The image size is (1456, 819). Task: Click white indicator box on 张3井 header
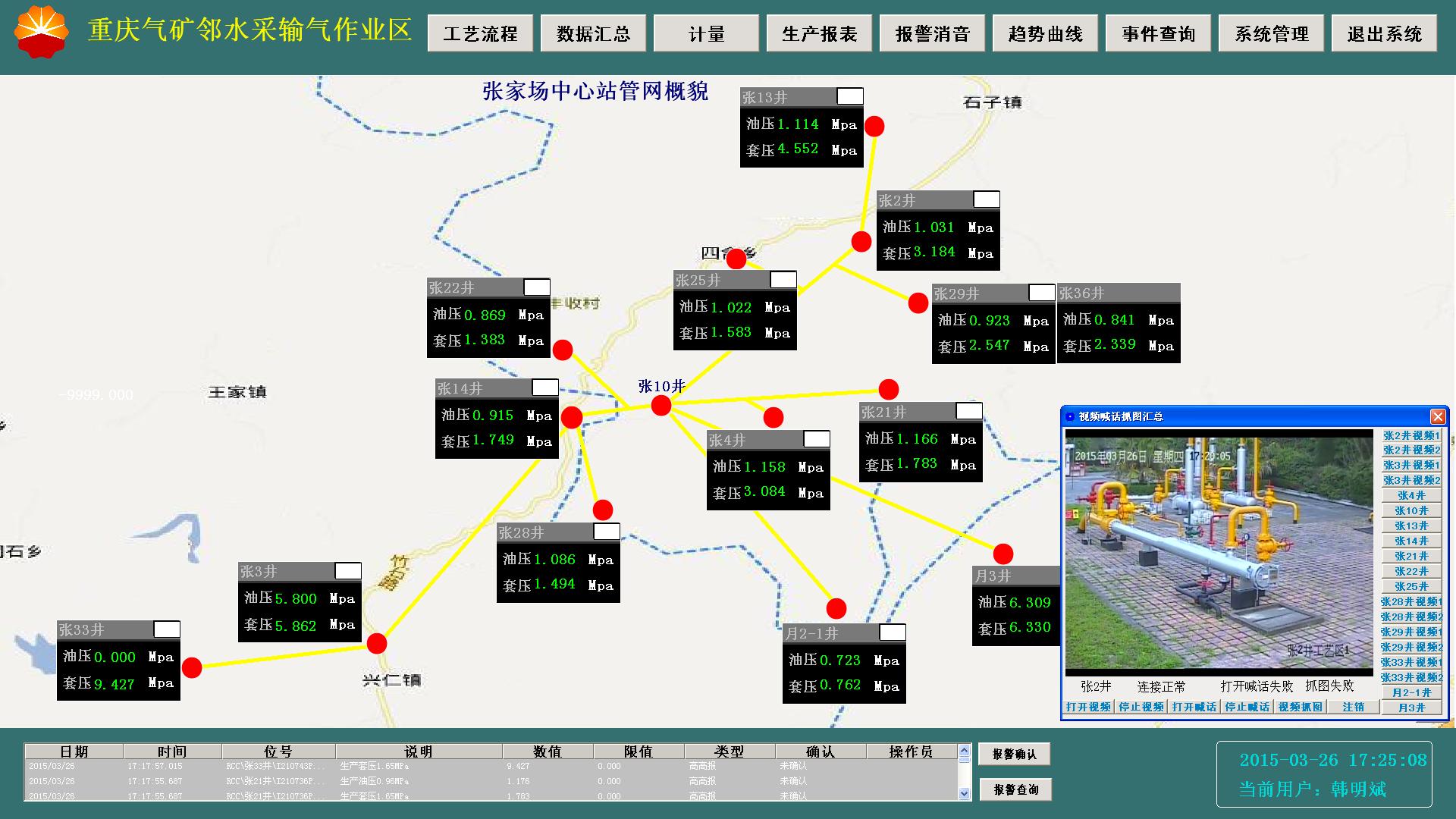(x=348, y=571)
